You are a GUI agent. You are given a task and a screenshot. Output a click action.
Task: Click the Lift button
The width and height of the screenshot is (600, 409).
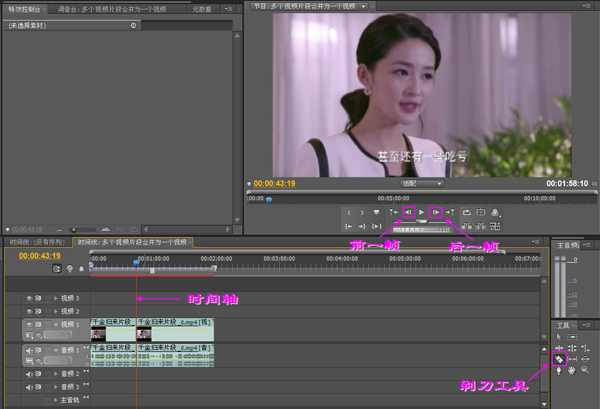[466, 226]
